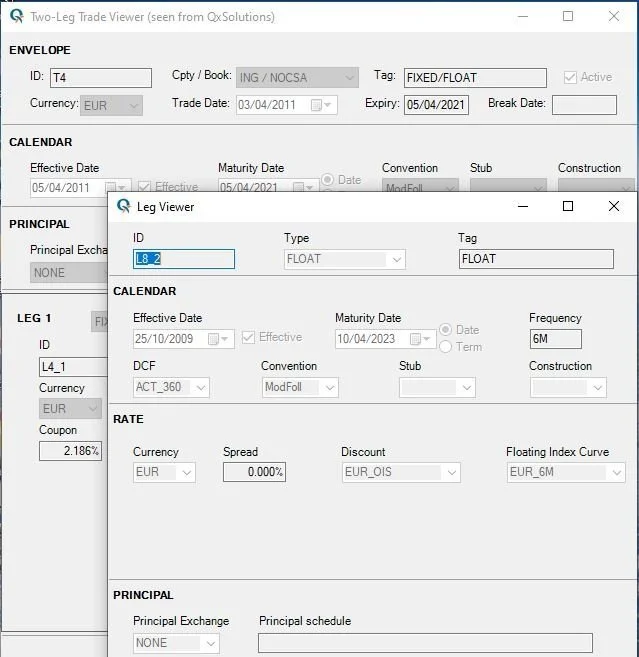Open the Trade Viewer Convention ModFoll dropdown
Screen dimensions: 639x657
420,186
